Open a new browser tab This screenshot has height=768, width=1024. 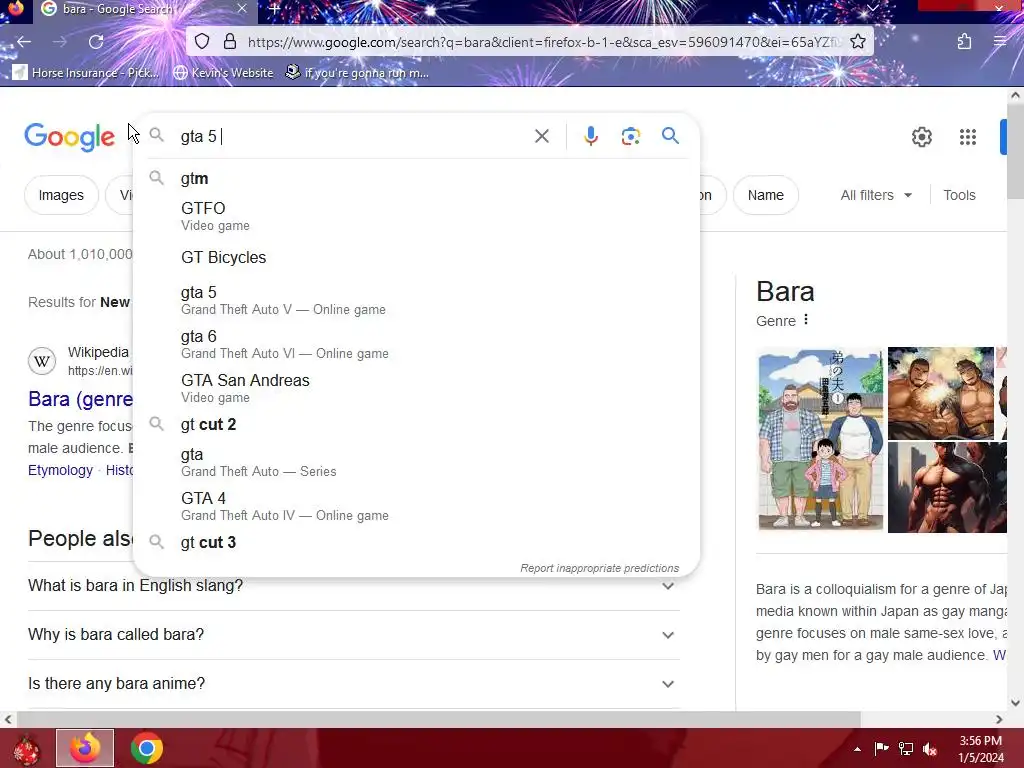275,9
